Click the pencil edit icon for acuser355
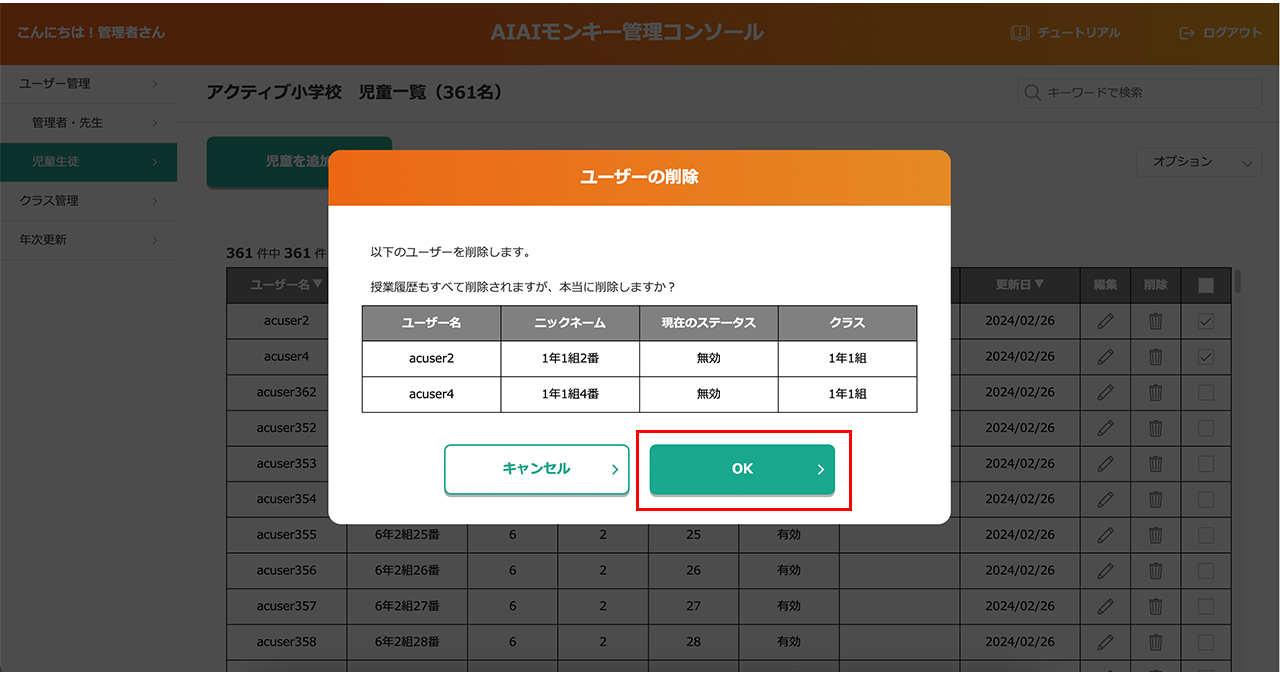 tap(1105, 535)
